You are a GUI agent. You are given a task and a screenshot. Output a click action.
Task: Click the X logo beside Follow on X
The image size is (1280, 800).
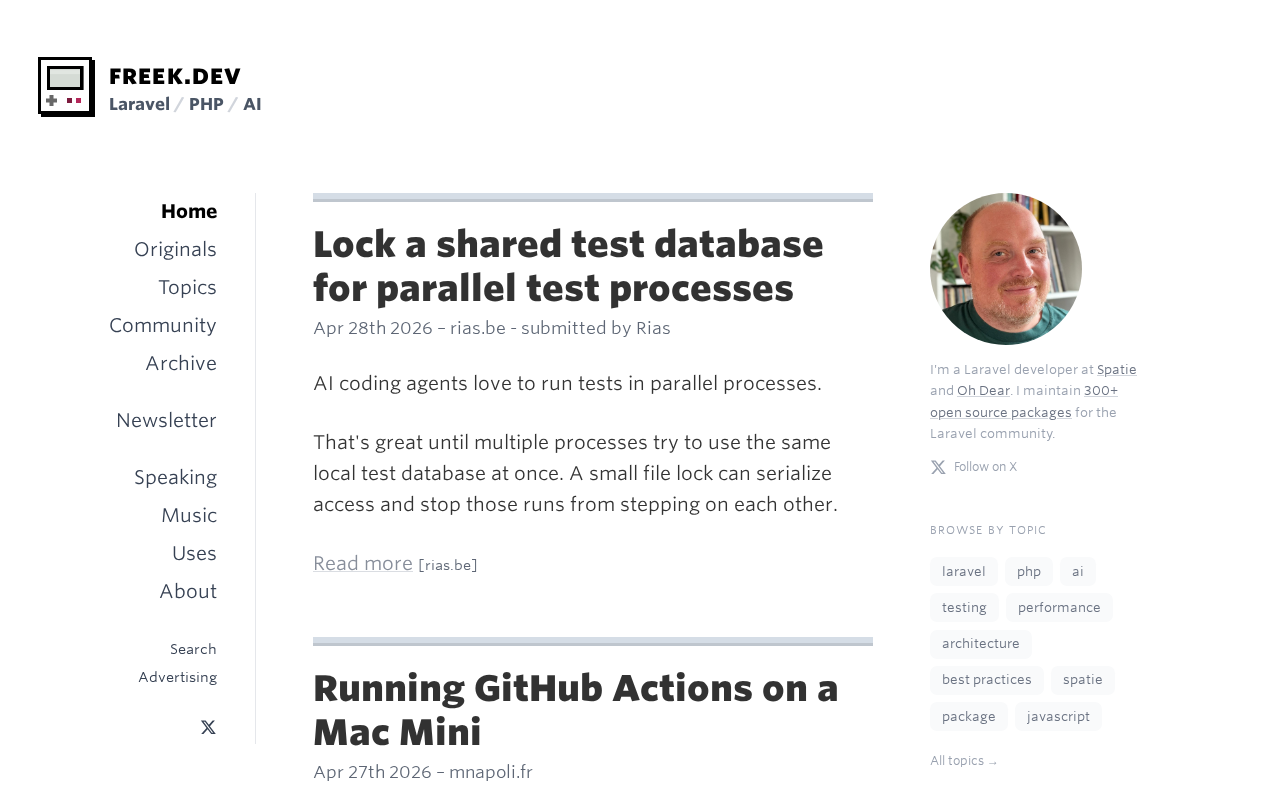938,467
